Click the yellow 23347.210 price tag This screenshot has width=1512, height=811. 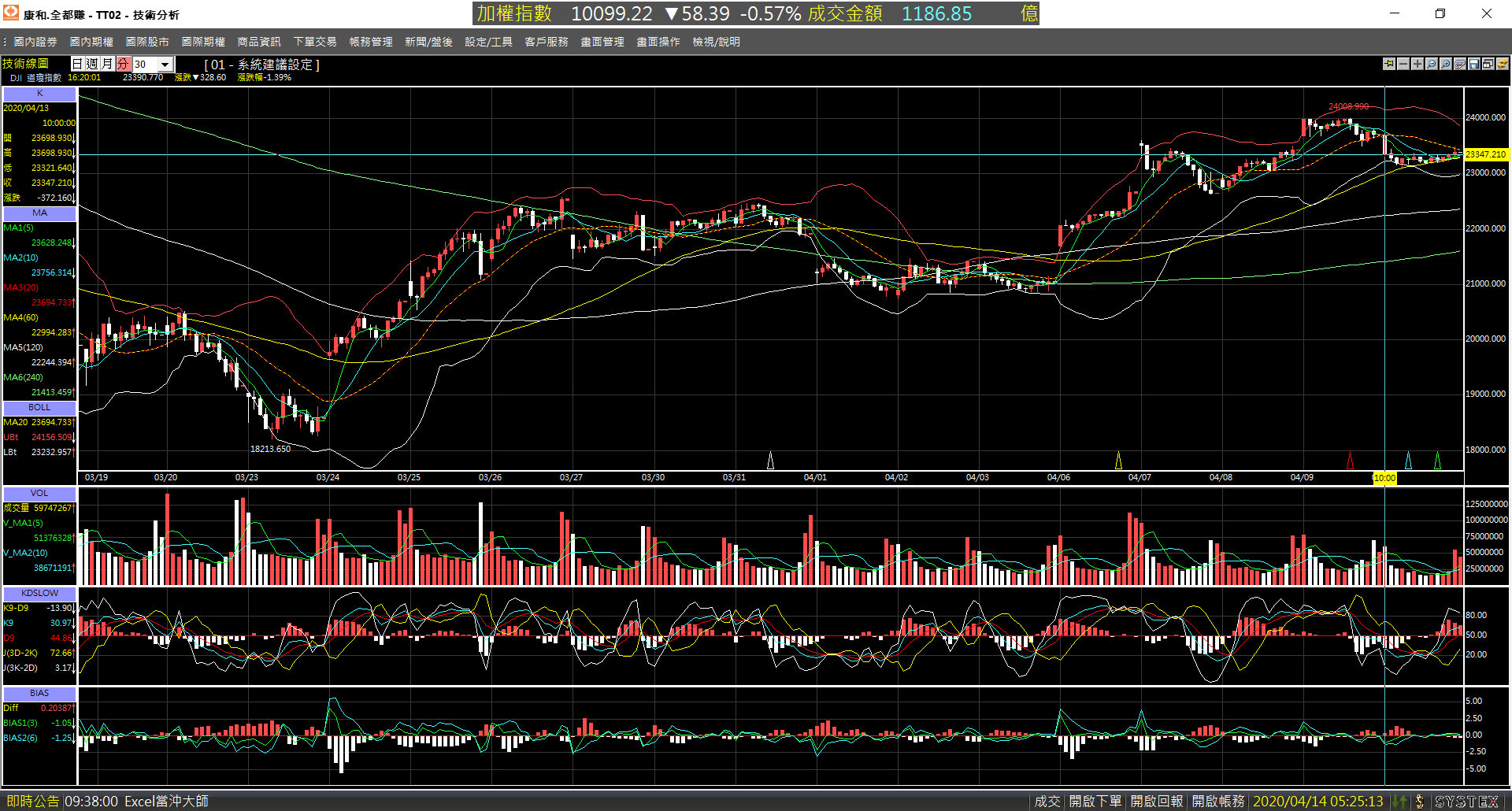(1485, 154)
